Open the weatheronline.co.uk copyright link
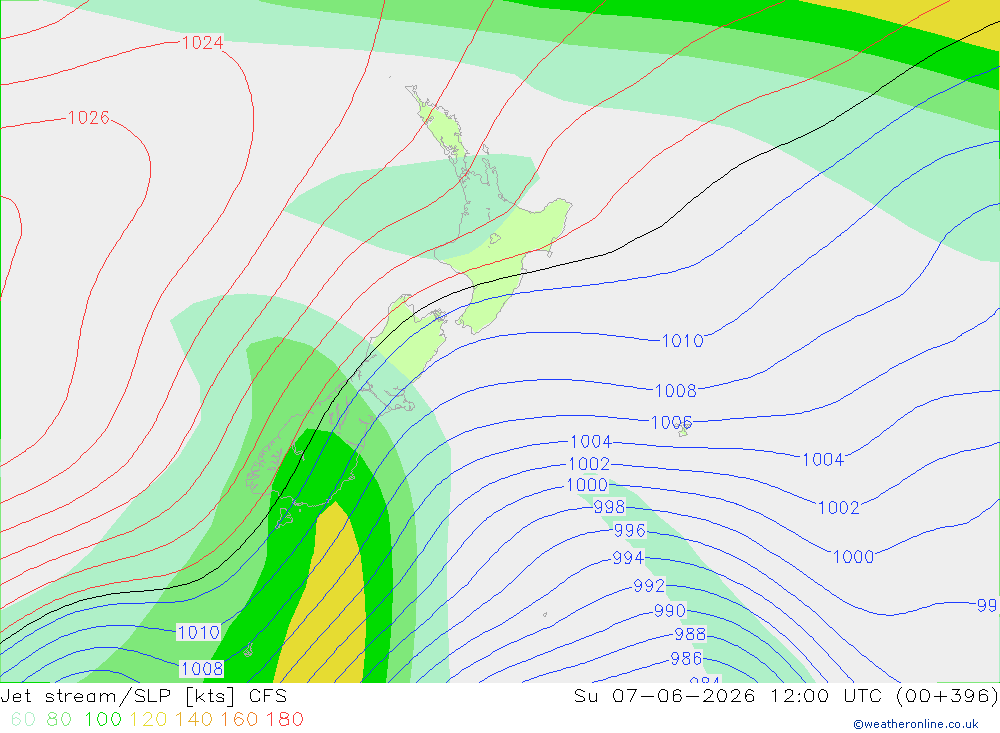1000x733 pixels. (x=916, y=724)
